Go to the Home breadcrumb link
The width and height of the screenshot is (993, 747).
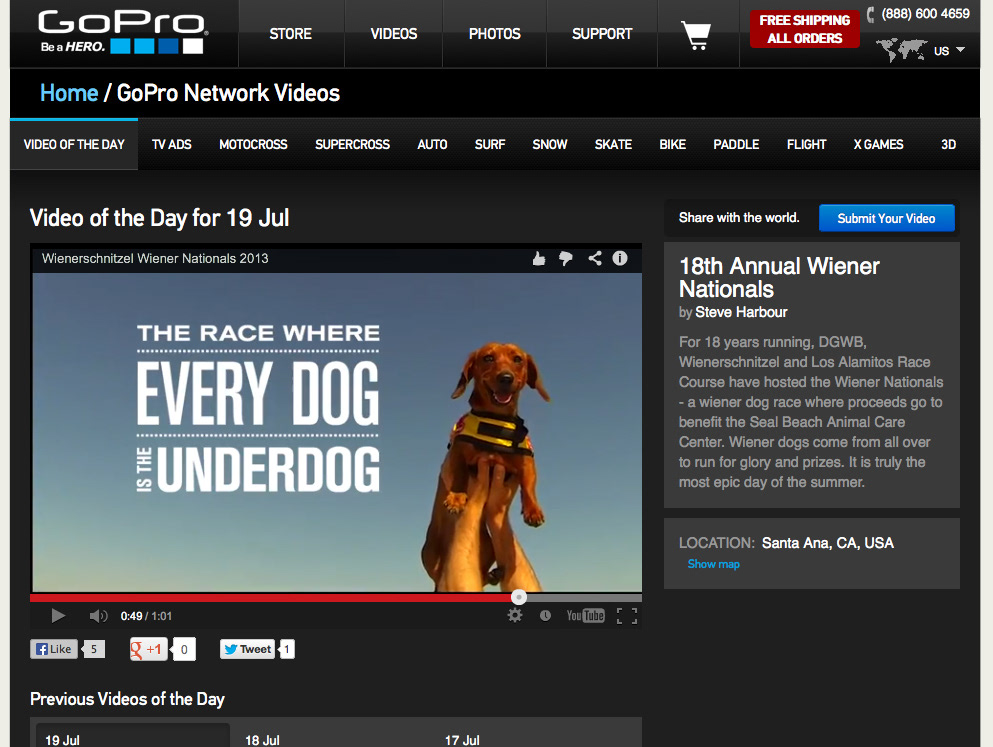coord(69,93)
